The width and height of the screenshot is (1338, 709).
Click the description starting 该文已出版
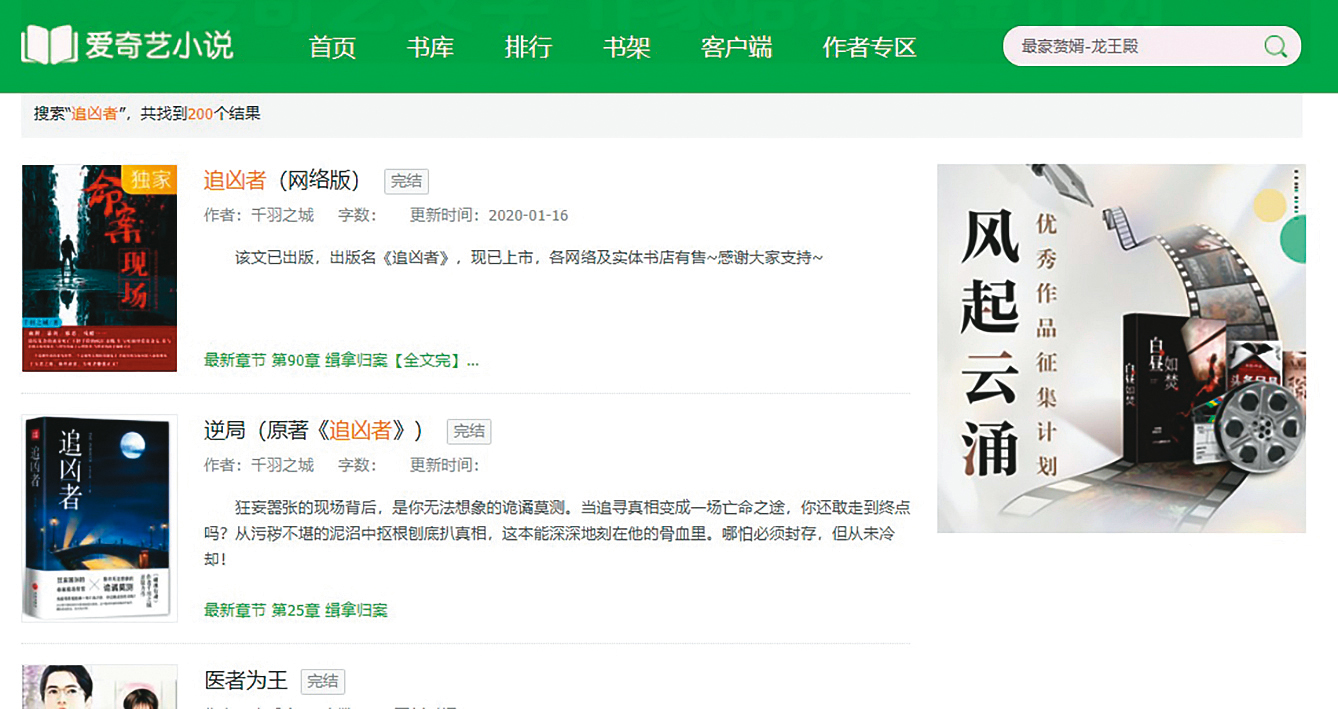point(529,258)
